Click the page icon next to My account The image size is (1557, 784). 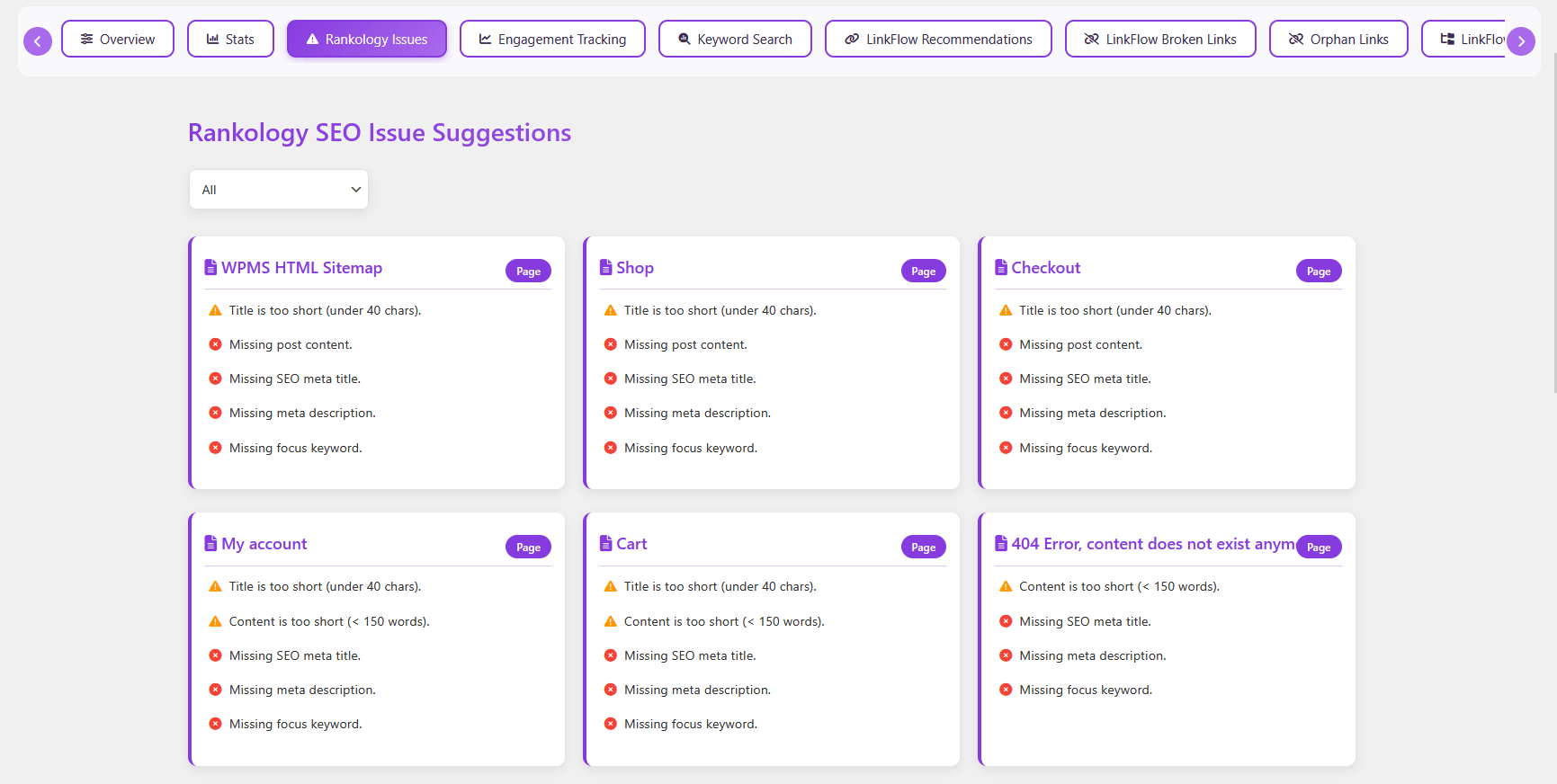pyautogui.click(x=210, y=543)
